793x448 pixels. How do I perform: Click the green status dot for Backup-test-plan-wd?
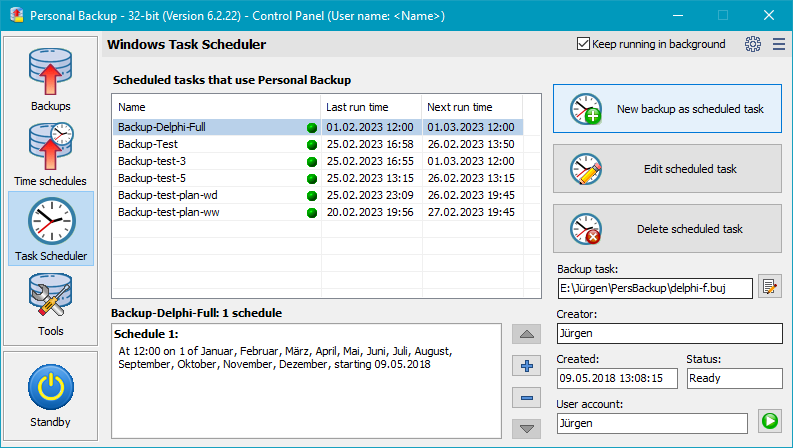click(x=312, y=196)
